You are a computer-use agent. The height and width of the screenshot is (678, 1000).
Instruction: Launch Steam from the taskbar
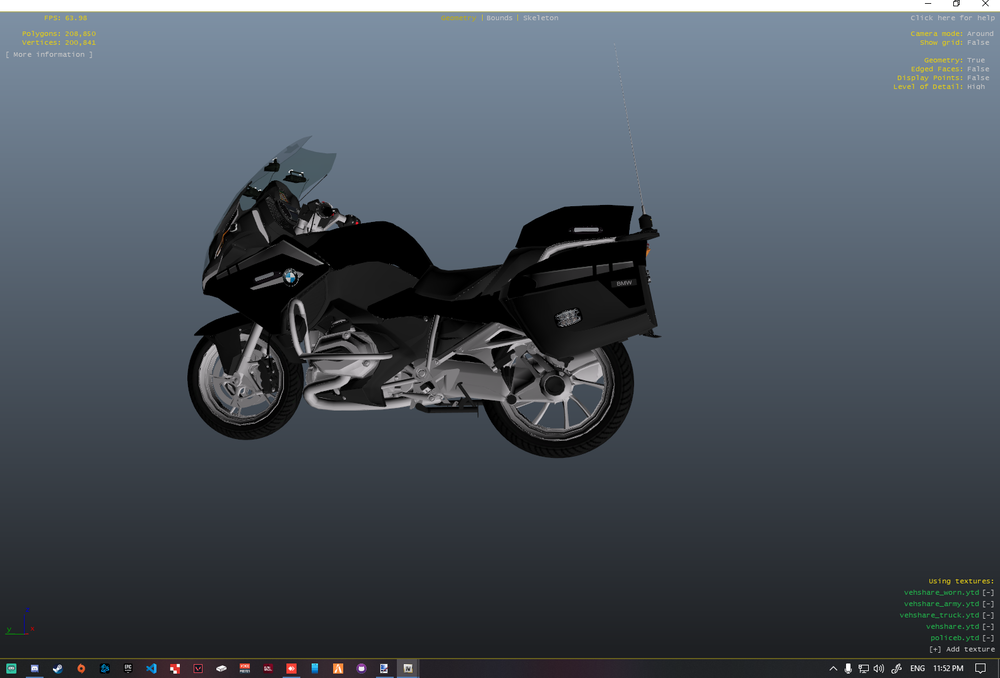(57, 668)
